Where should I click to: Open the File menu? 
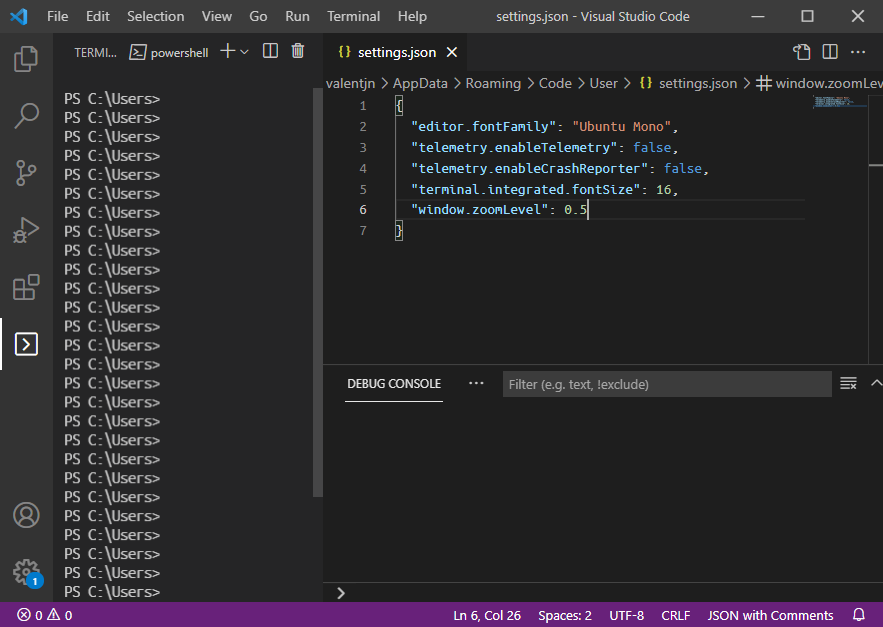57,16
